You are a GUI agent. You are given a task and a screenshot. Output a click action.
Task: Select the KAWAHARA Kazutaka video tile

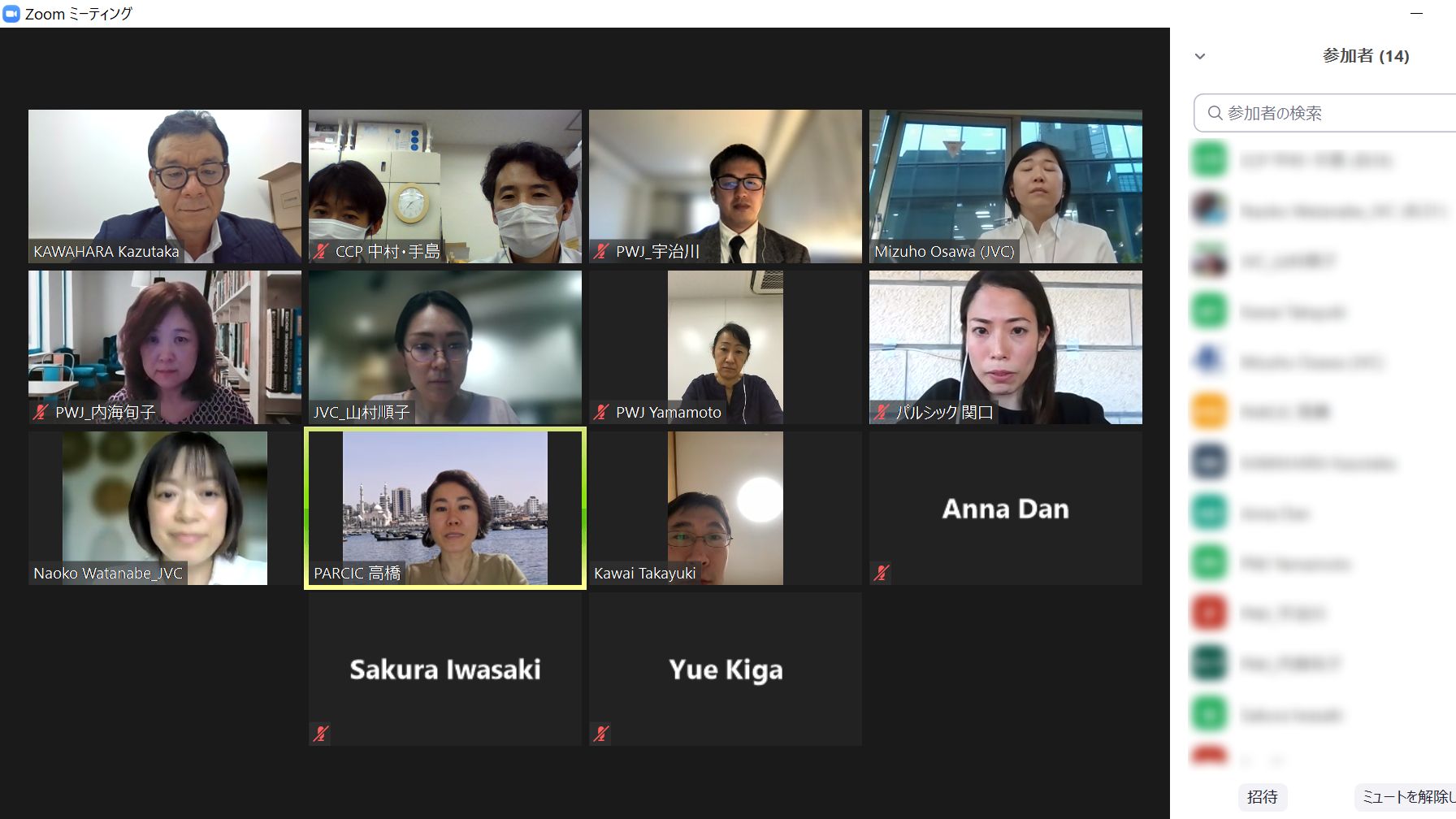point(165,186)
